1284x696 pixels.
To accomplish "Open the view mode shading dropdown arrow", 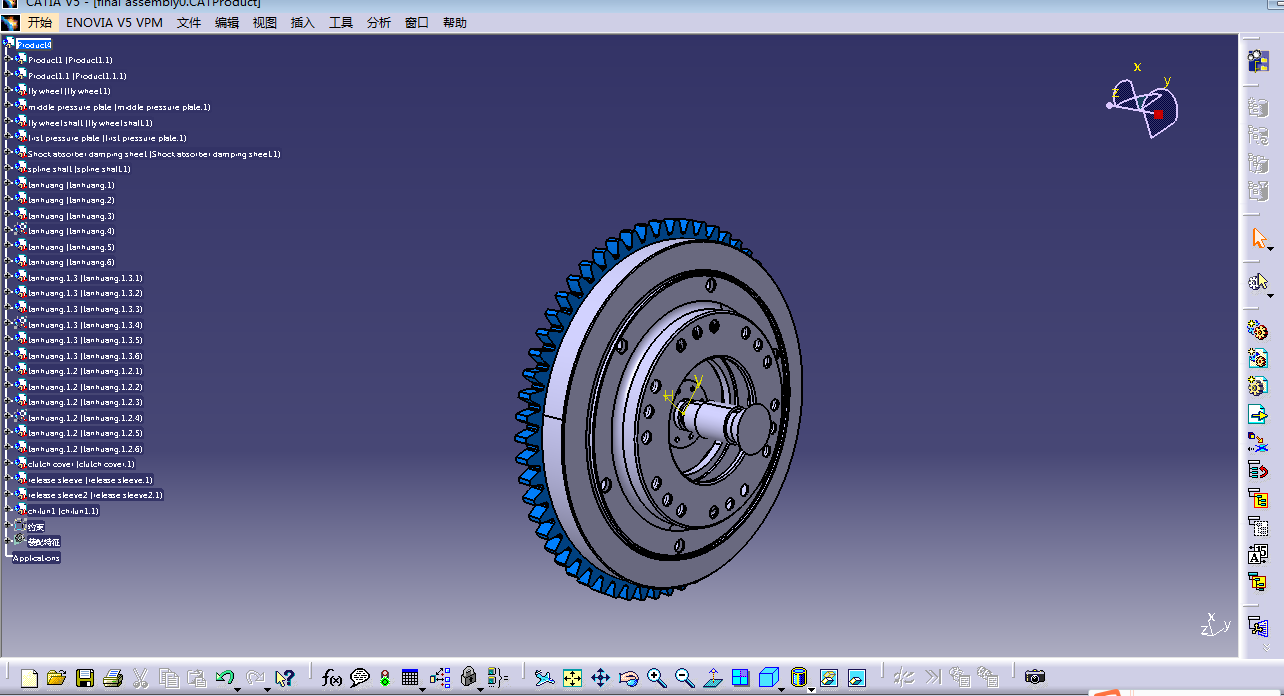I will [x=811, y=688].
